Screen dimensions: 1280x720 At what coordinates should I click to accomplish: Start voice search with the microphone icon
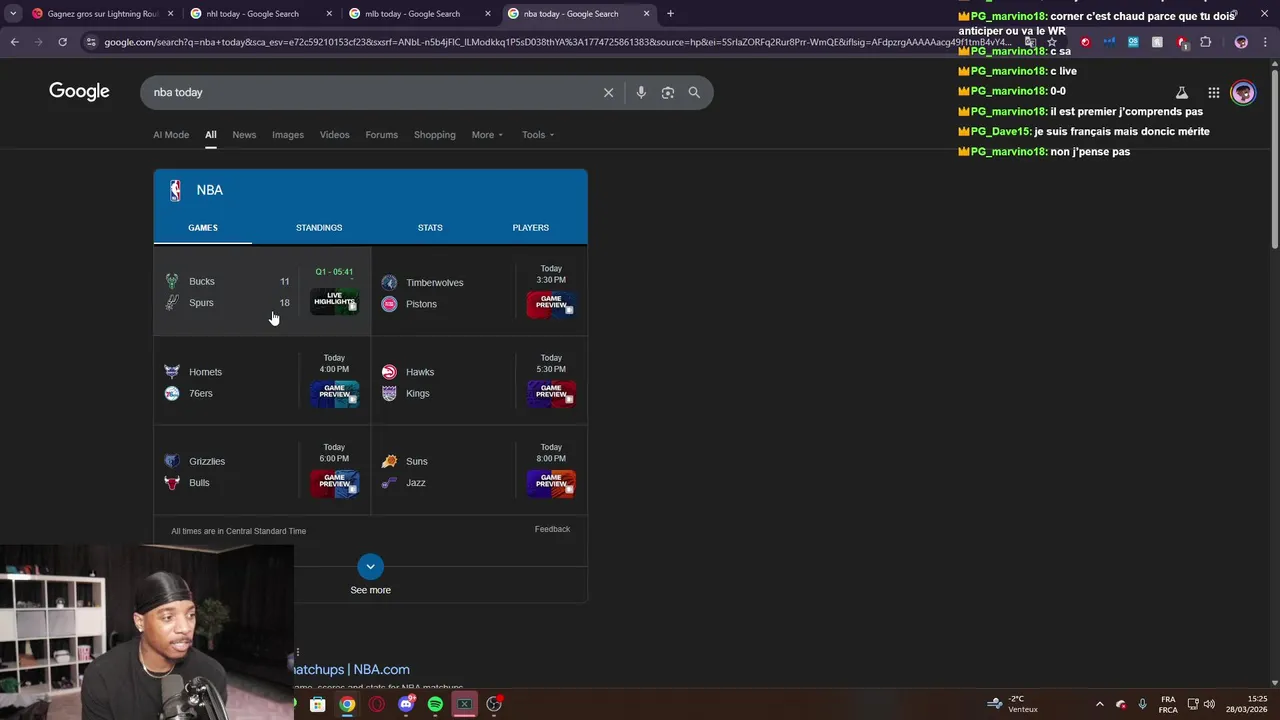[x=641, y=92]
